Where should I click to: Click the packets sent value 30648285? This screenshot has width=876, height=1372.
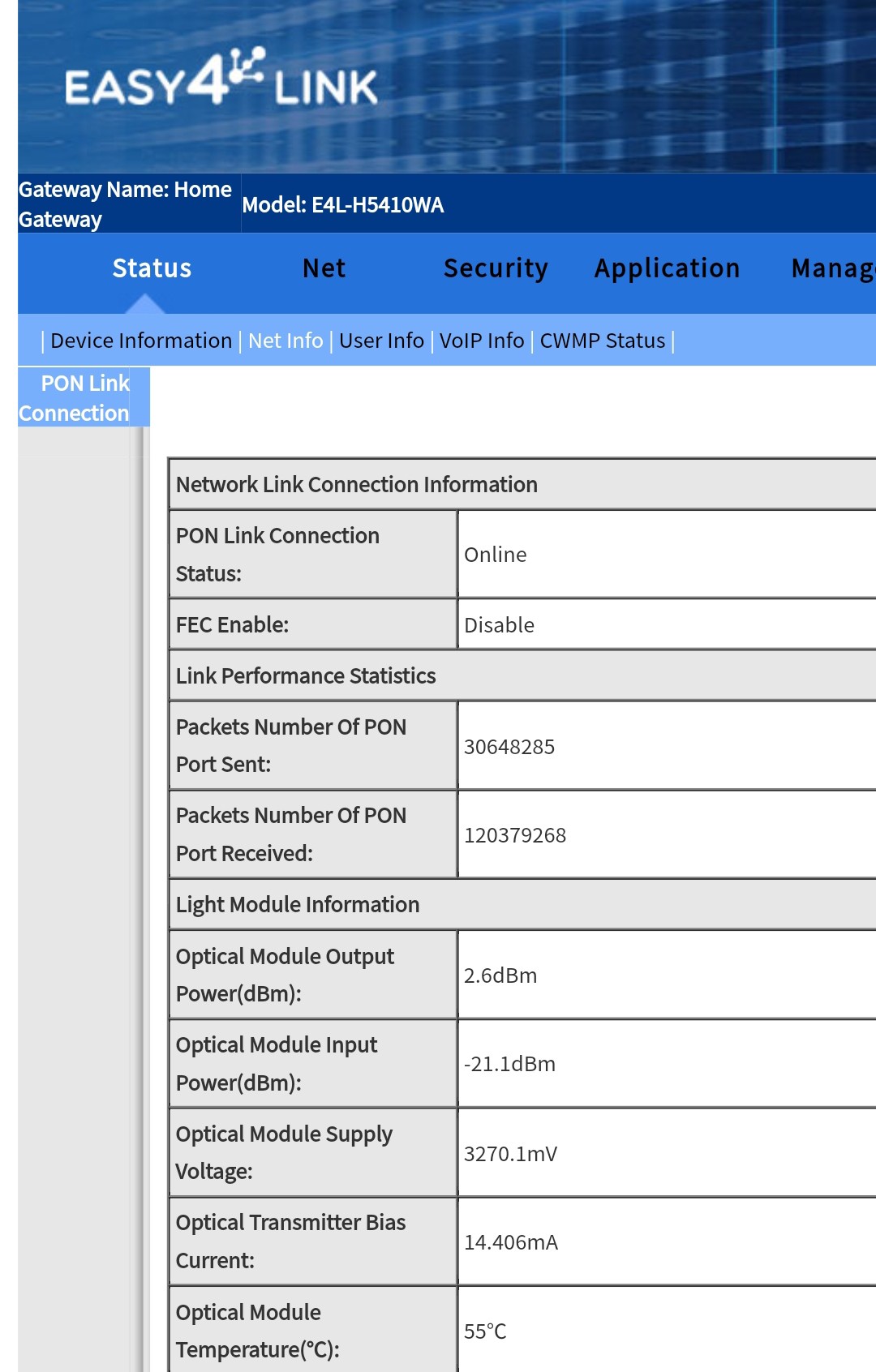click(509, 747)
